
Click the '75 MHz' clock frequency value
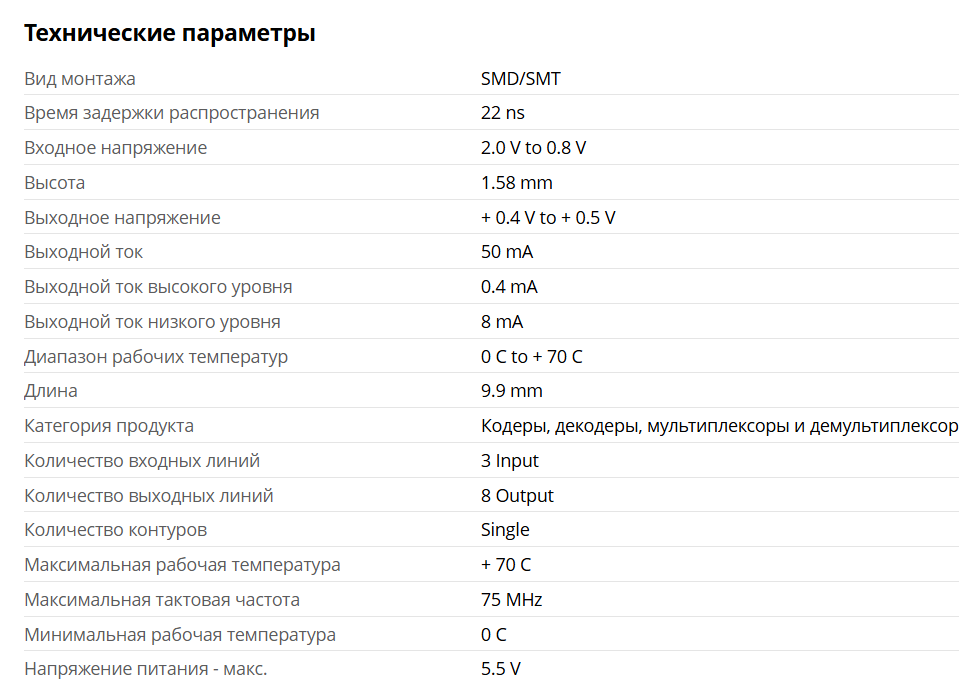511,600
